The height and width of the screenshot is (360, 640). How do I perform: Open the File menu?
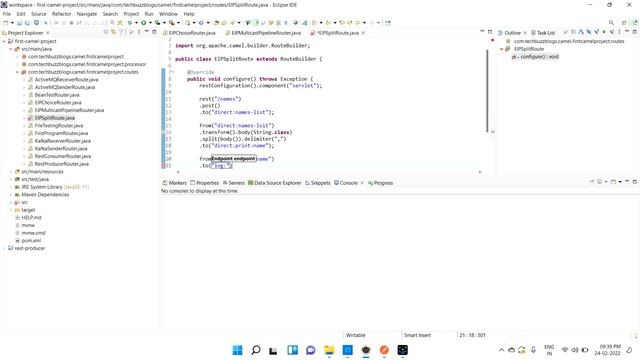click(x=7, y=14)
